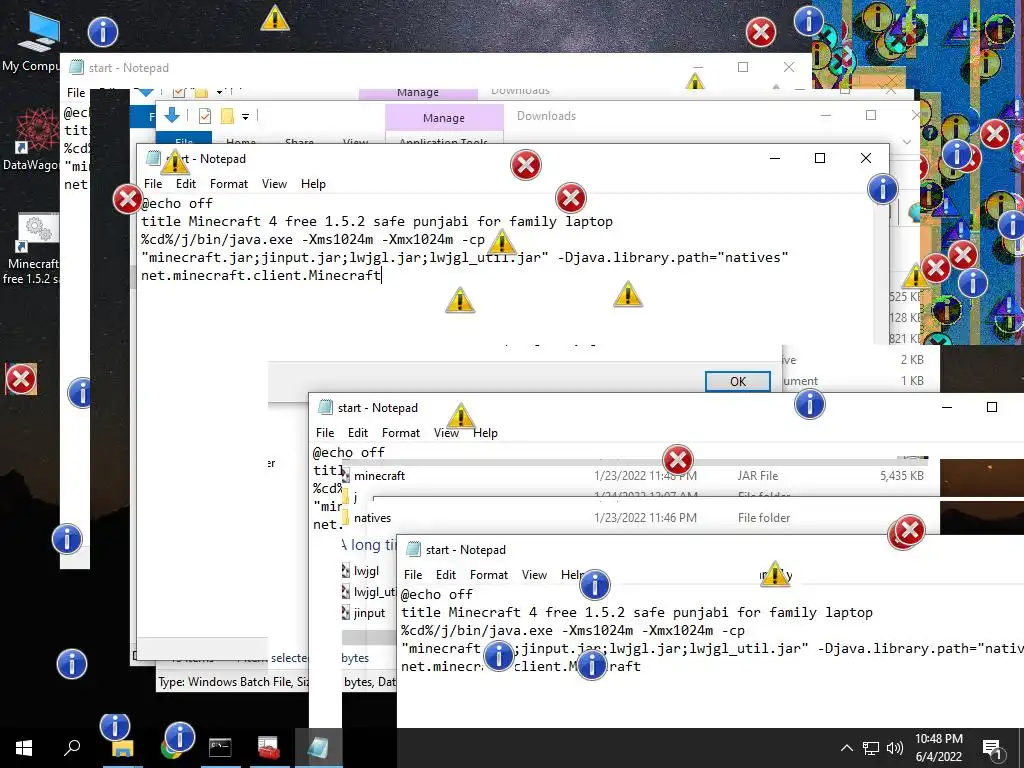Open Customize Quick Access Toolbar dropdown in Explorer

pyautogui.click(x=246, y=117)
